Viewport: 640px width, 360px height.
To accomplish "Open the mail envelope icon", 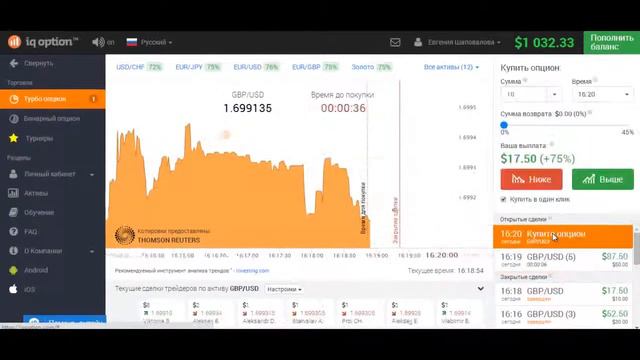I will [395, 42].
